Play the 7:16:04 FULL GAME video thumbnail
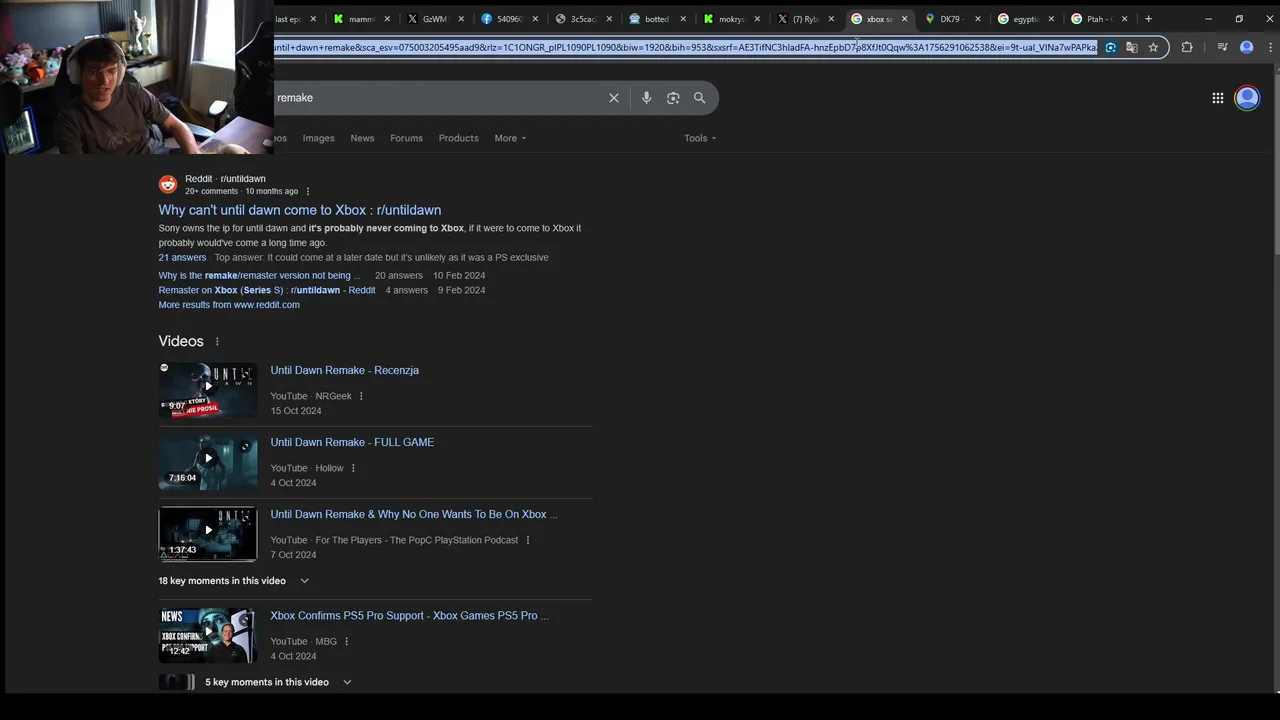Image resolution: width=1280 pixels, height=720 pixels. (x=208, y=462)
